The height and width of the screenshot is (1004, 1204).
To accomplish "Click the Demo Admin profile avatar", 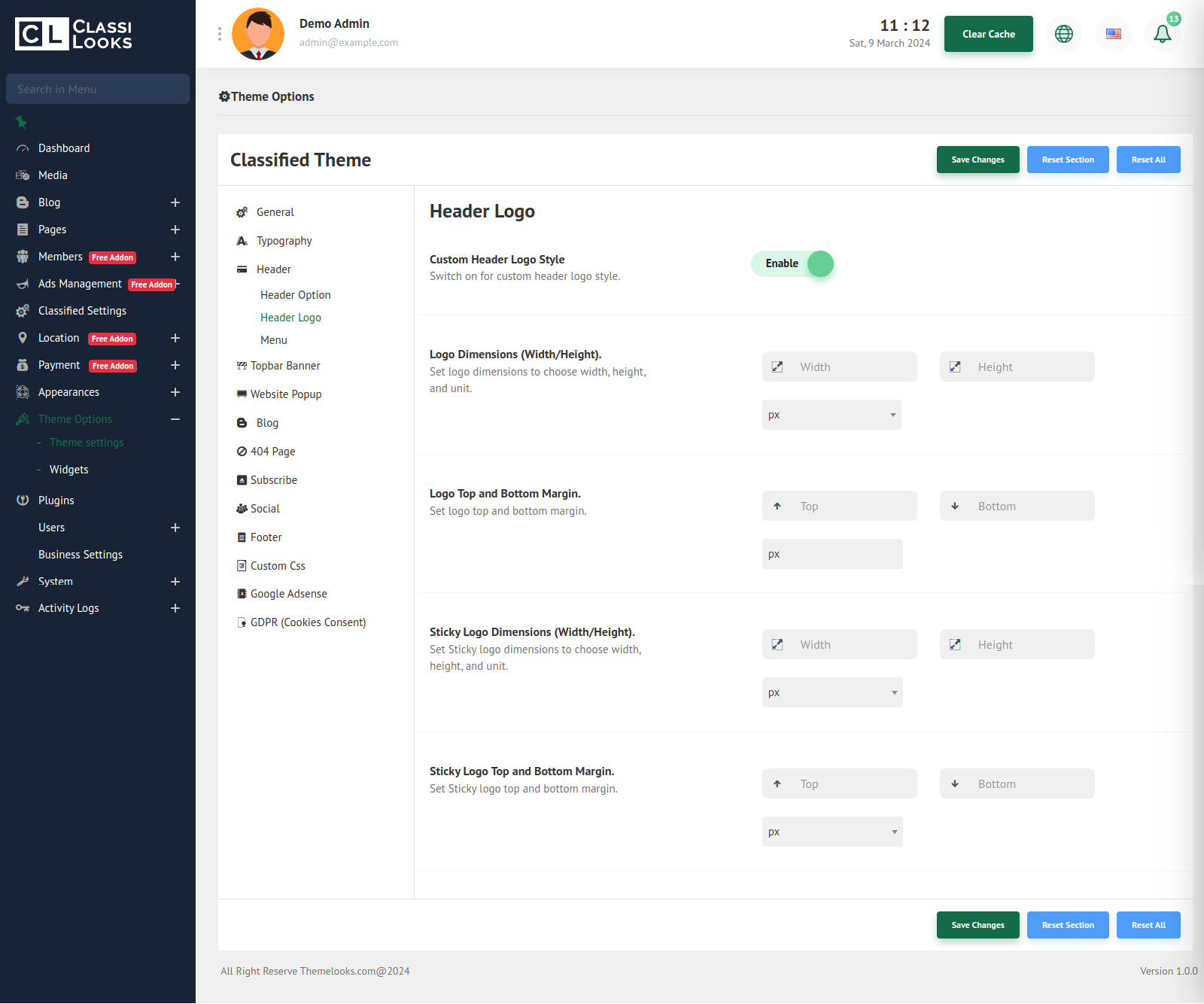I will pos(258,34).
